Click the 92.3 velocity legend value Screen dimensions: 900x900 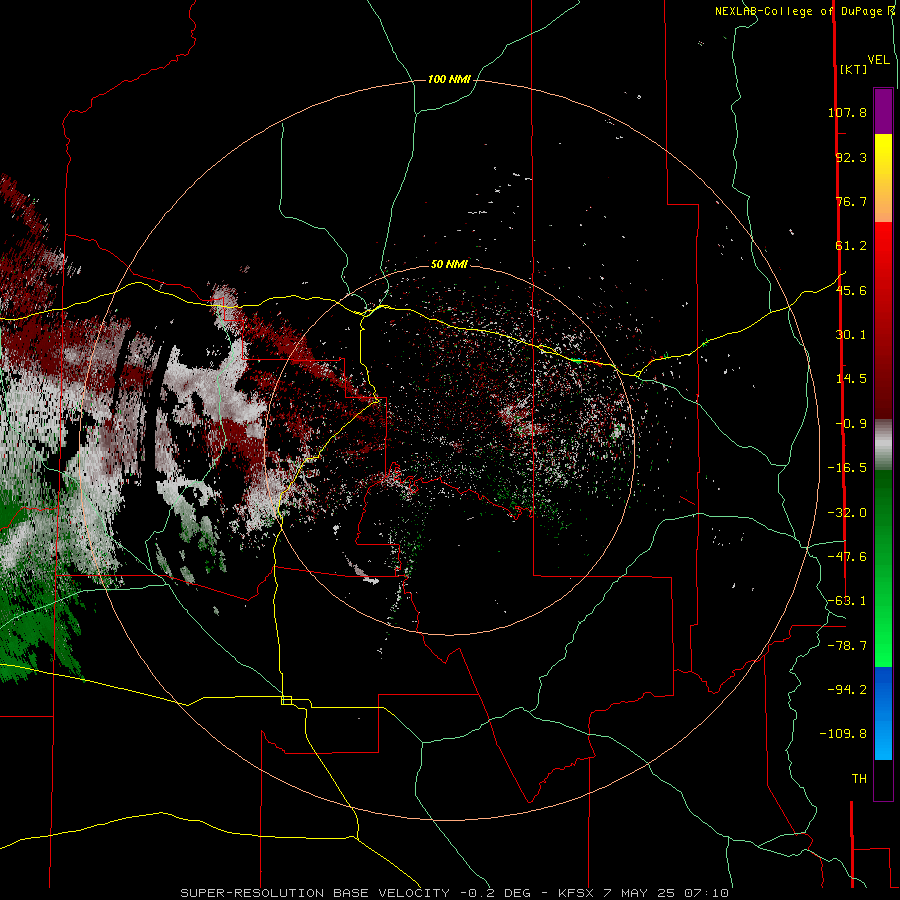pos(851,157)
